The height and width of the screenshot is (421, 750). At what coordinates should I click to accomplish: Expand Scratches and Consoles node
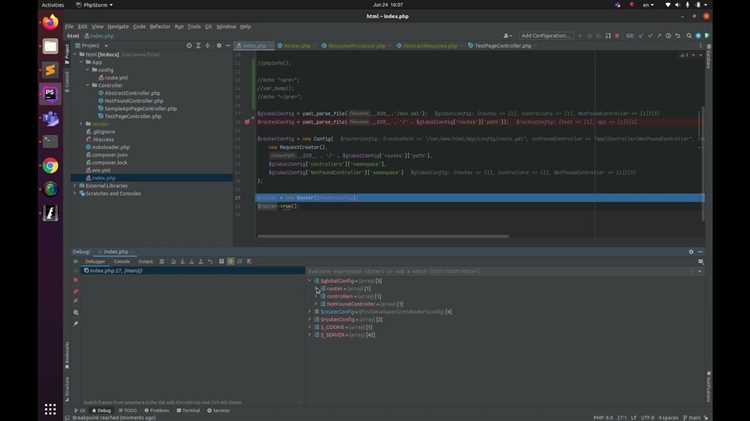pyautogui.click(x=75, y=193)
